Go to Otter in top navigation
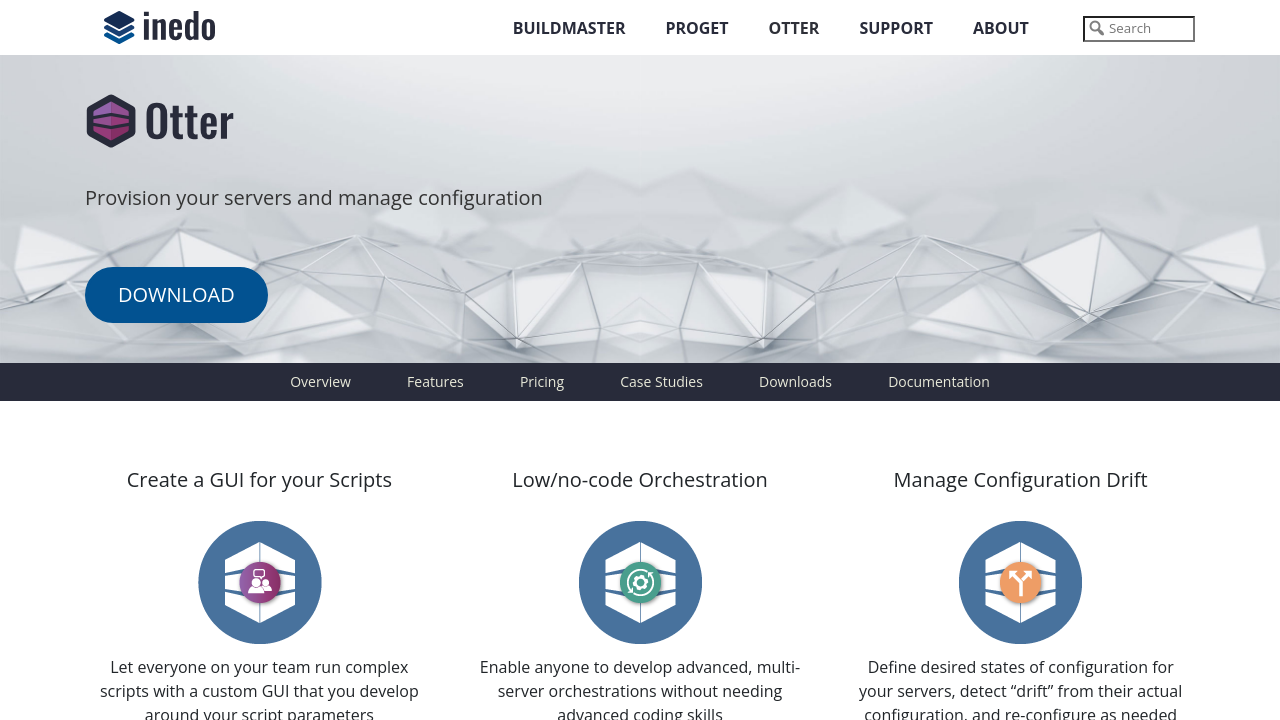 794,28
